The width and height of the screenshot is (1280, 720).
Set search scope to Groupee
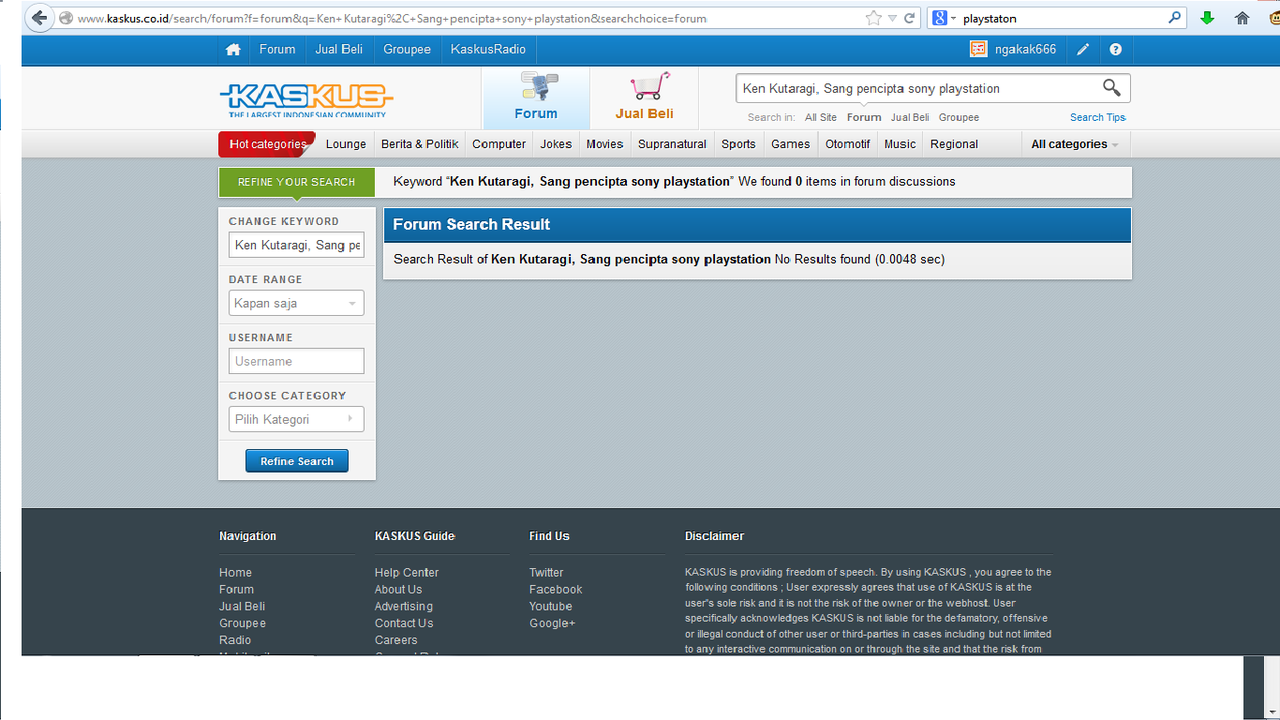(959, 117)
